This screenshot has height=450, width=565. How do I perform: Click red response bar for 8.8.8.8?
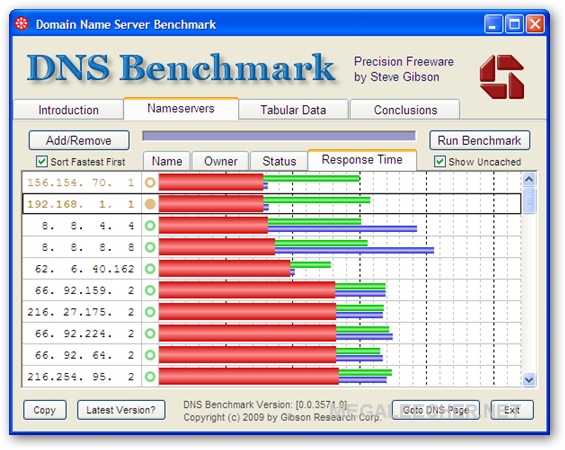click(217, 247)
